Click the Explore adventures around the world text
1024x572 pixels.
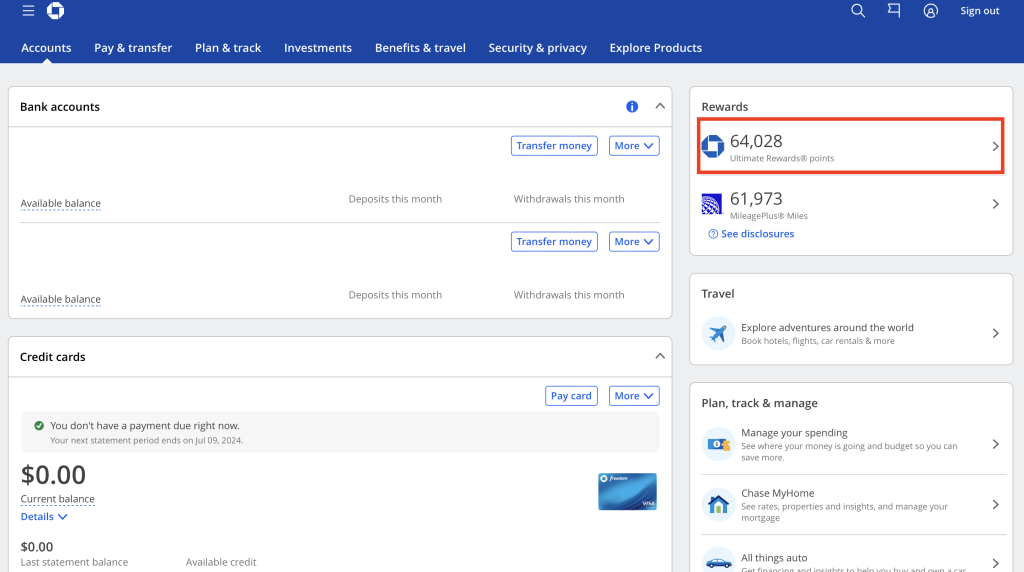tap(827, 328)
